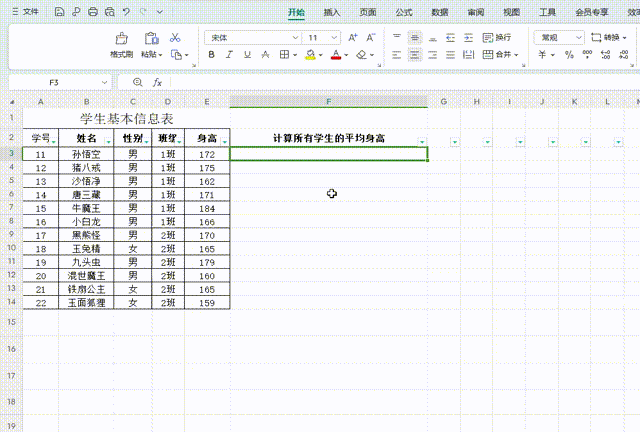Click the Increase Indent icon
640x432 pixels.
[x=469, y=38]
